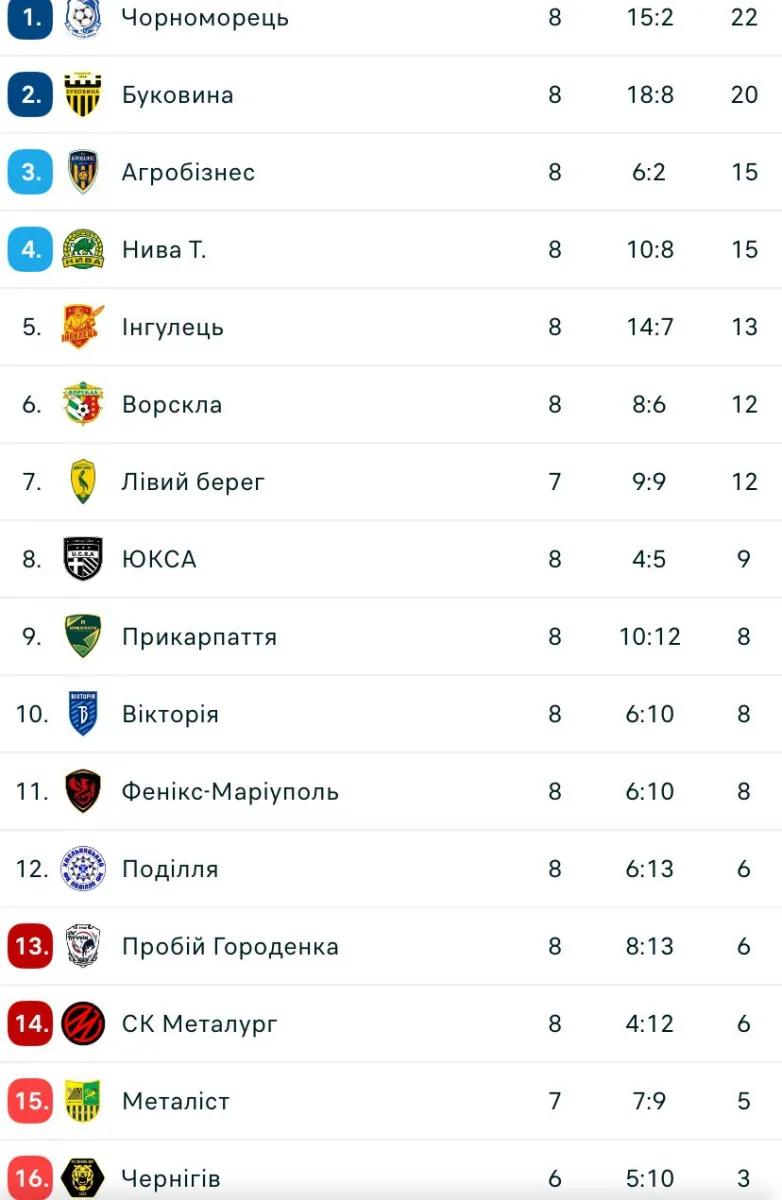The height and width of the screenshot is (1200, 782).
Task: Open the Чернігів team name
Action: (x=171, y=1178)
